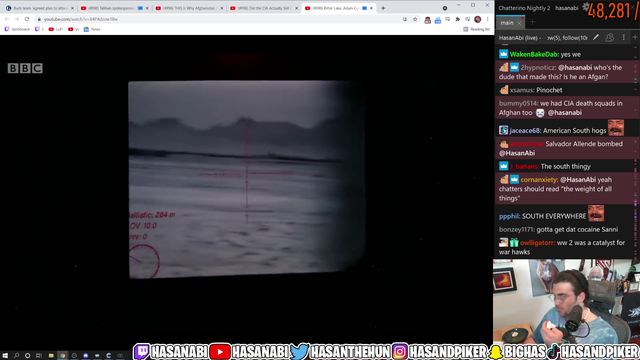Open the Chatterino split three-dot menu

tap(623, 38)
